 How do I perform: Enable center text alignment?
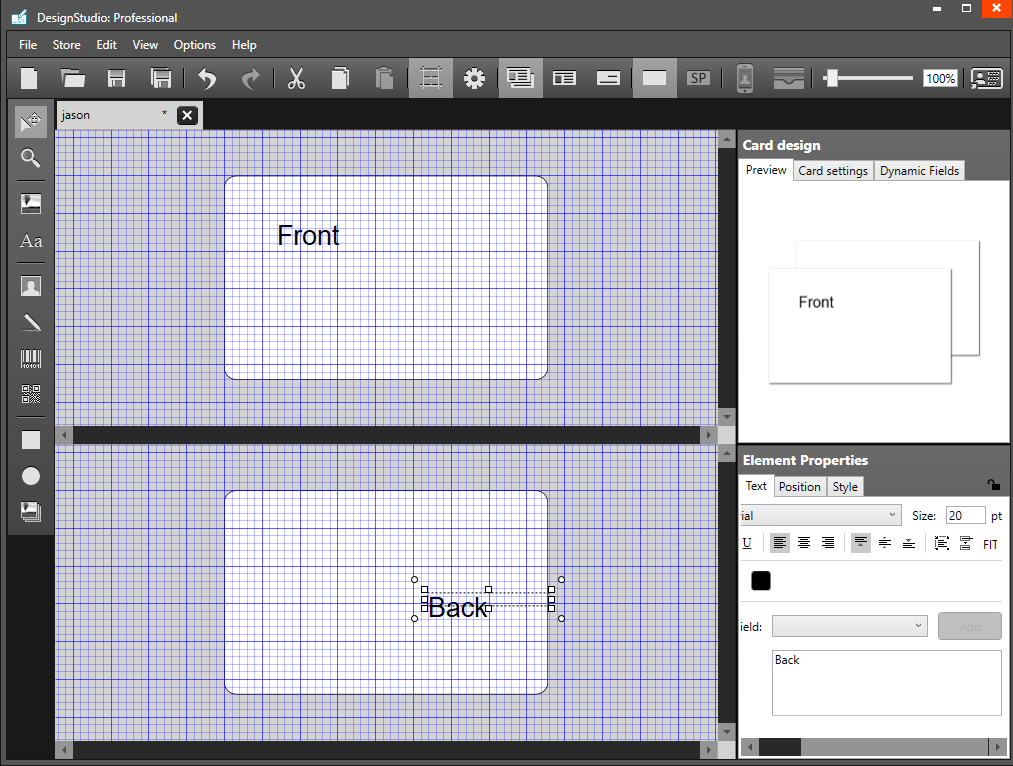[804, 543]
